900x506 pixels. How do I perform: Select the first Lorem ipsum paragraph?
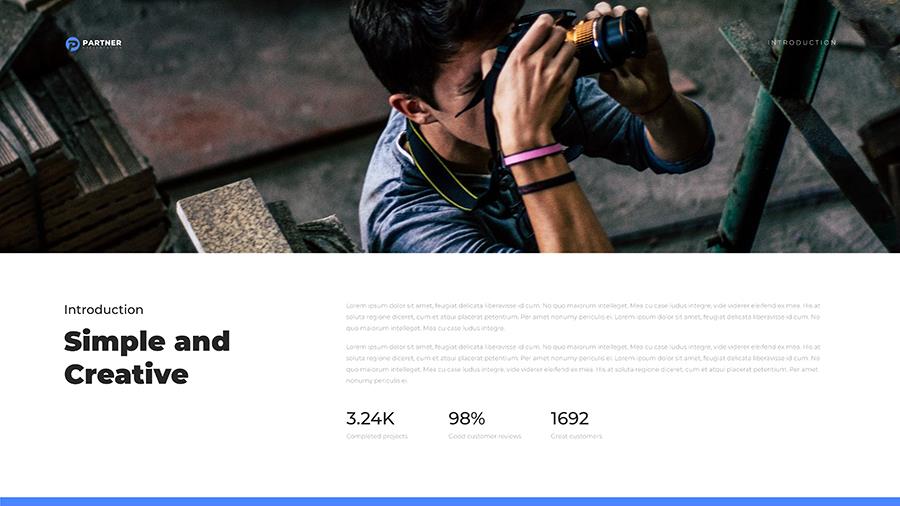(x=583, y=317)
